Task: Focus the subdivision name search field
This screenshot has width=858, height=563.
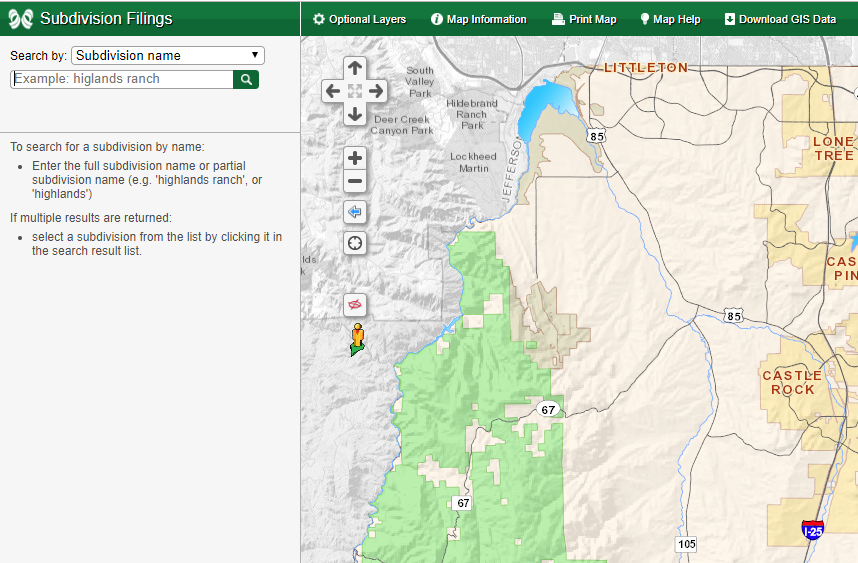Action: 122,79
